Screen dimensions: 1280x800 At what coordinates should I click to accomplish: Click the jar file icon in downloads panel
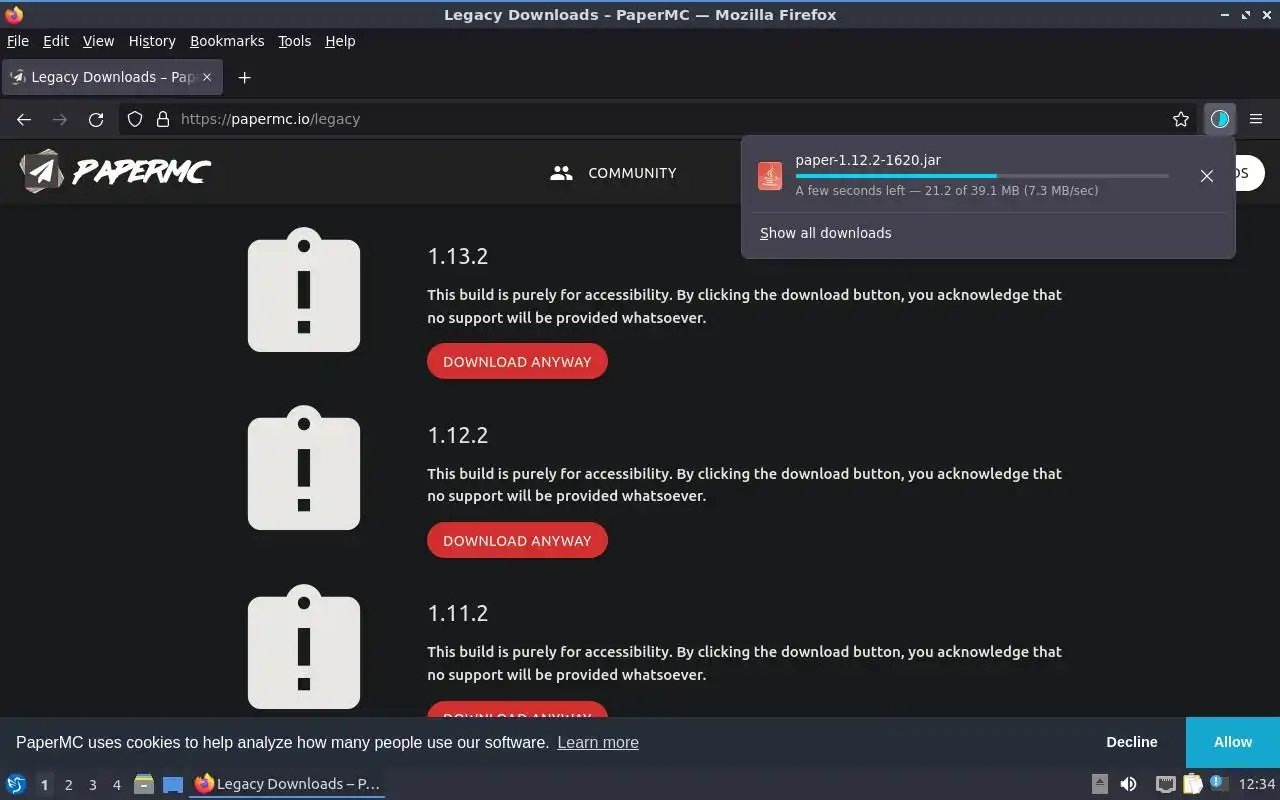tap(770, 176)
